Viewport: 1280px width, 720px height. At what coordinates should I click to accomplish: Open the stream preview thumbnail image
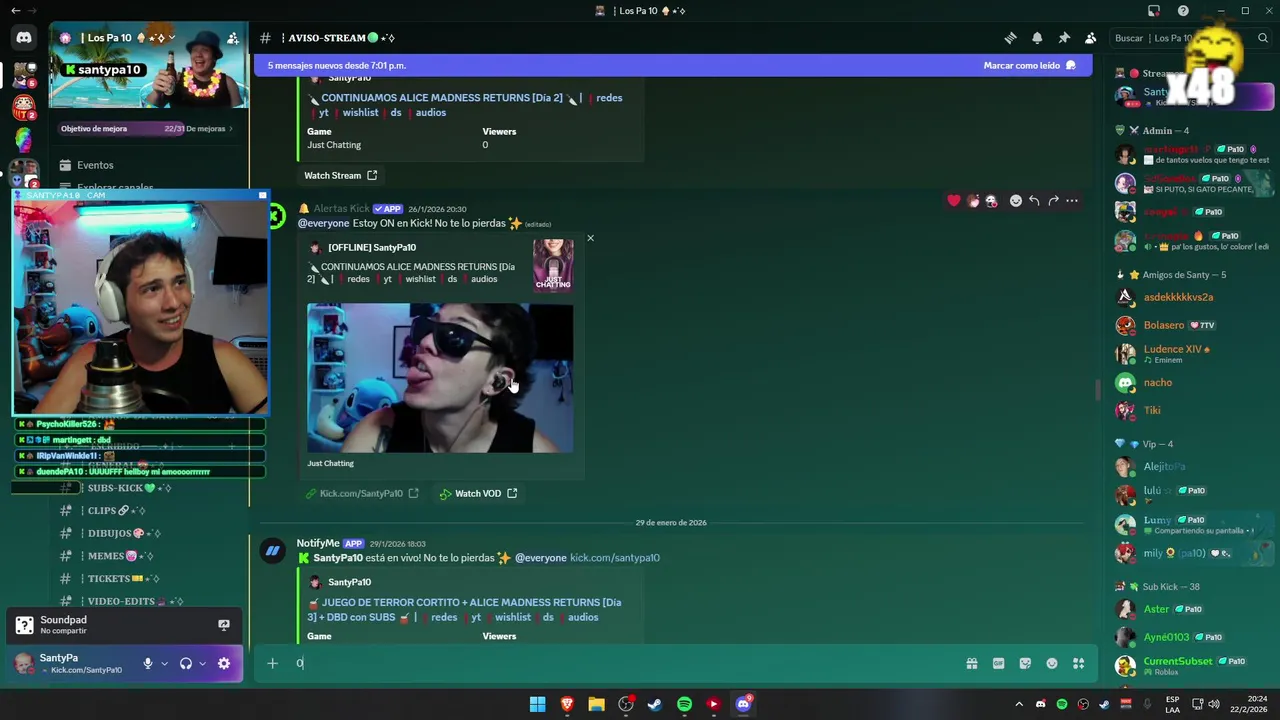(x=440, y=378)
